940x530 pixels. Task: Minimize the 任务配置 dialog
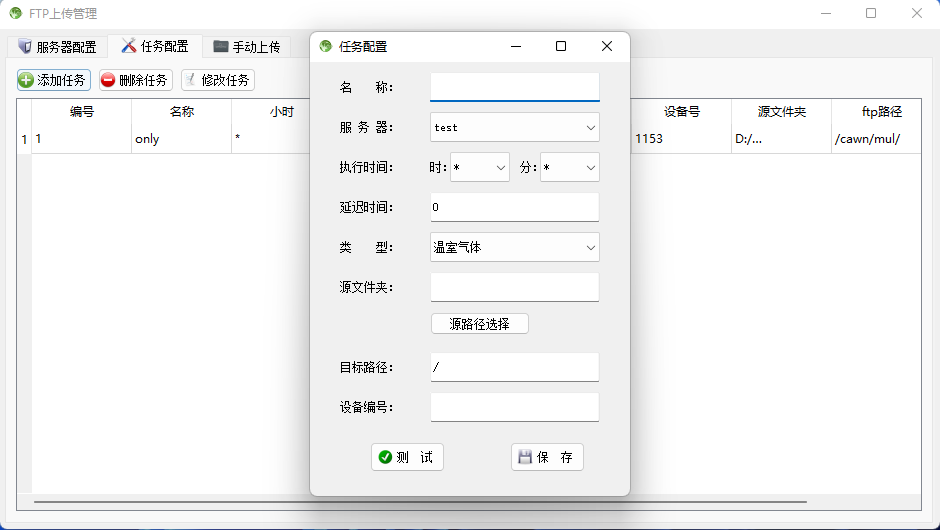pyautogui.click(x=516, y=46)
